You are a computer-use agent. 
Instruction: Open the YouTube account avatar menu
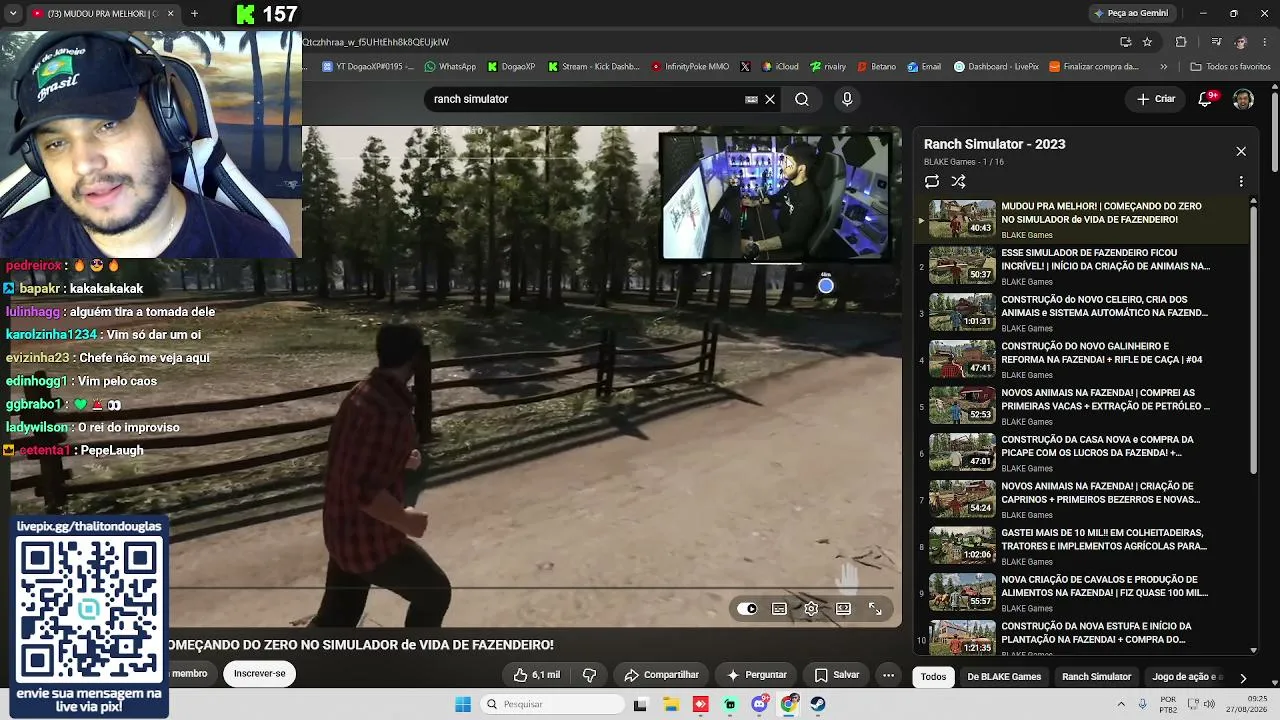1243,99
